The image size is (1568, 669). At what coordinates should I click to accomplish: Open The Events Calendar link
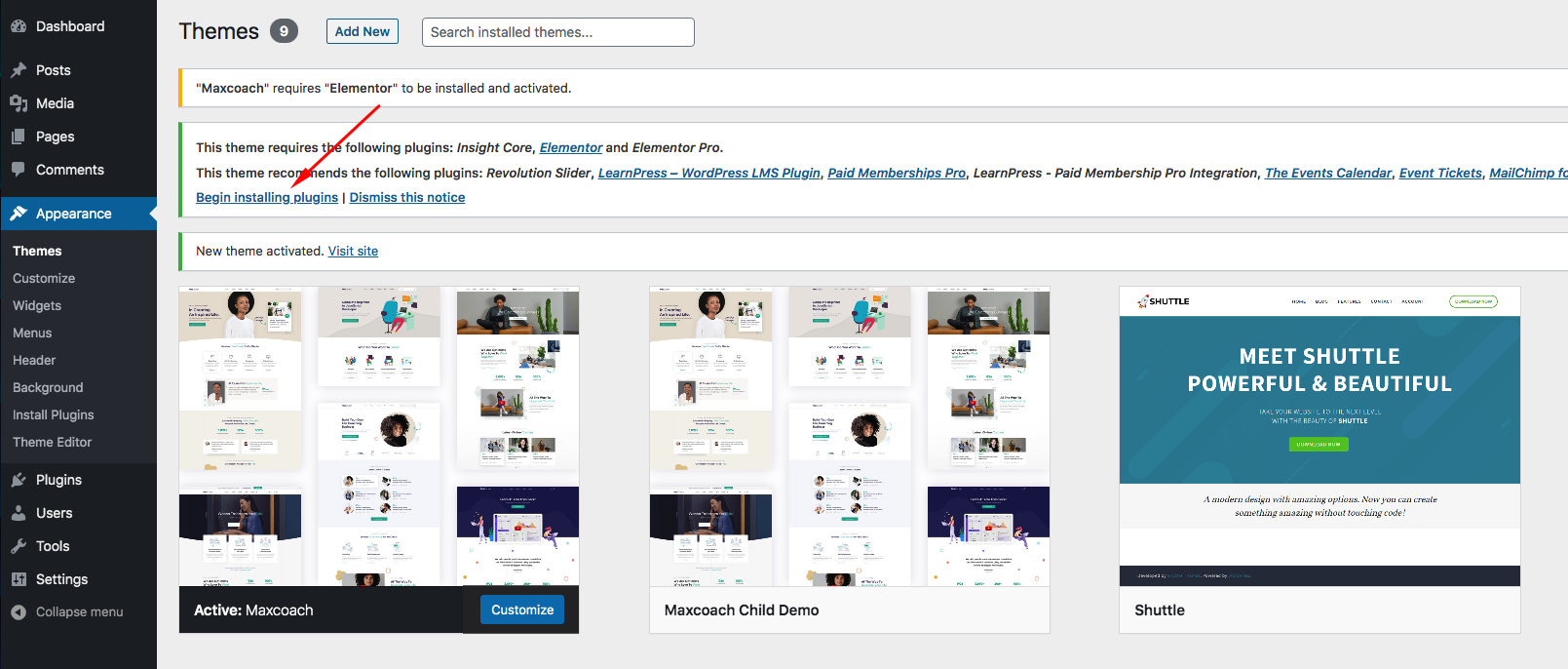(x=1328, y=173)
